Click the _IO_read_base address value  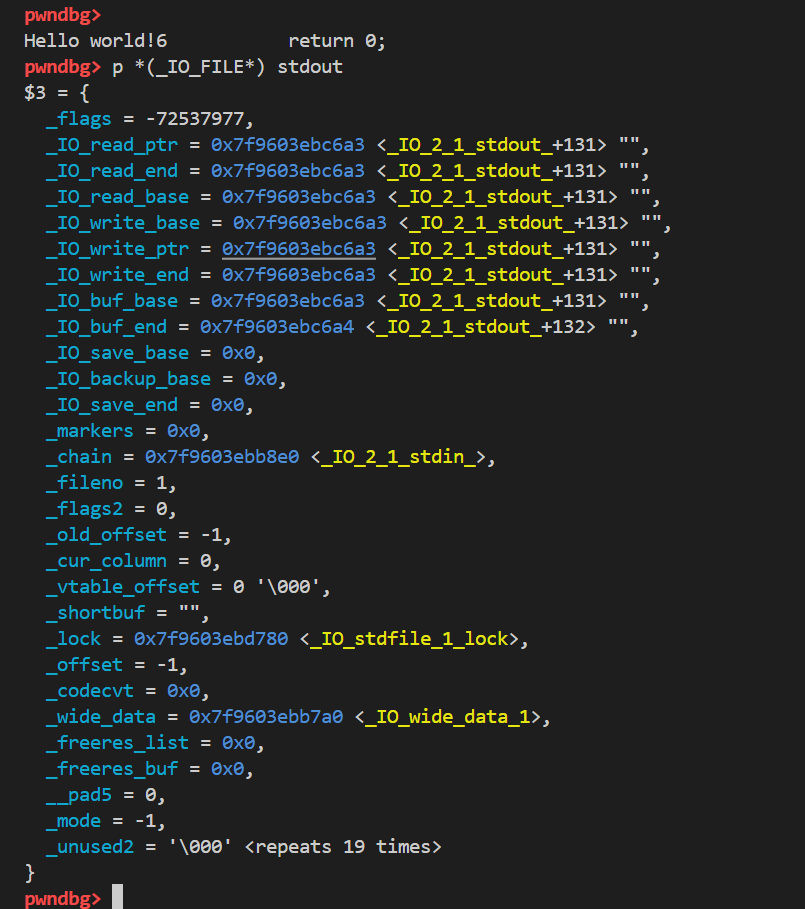click(x=298, y=197)
